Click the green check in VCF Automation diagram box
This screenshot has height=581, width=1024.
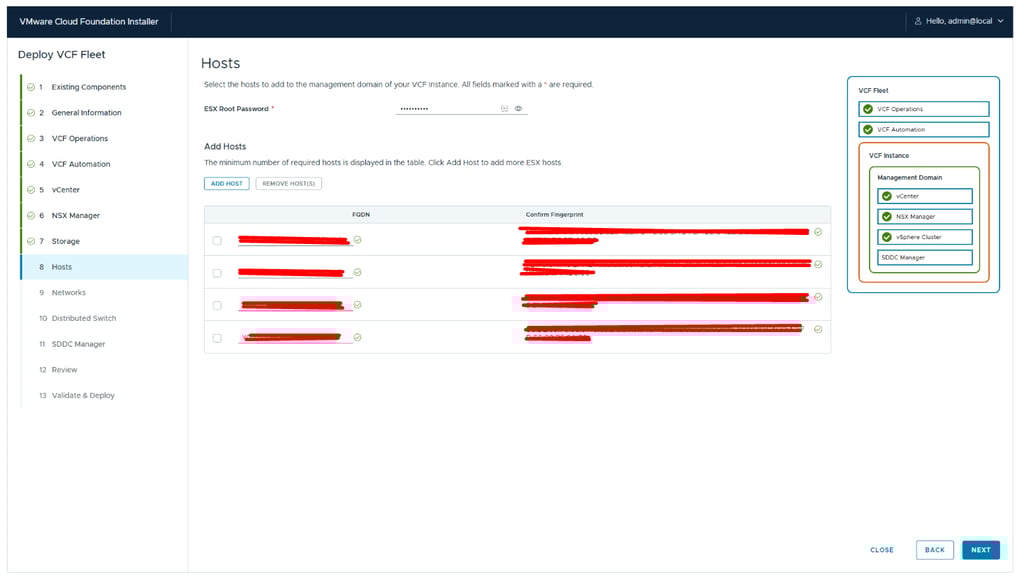tap(868, 130)
